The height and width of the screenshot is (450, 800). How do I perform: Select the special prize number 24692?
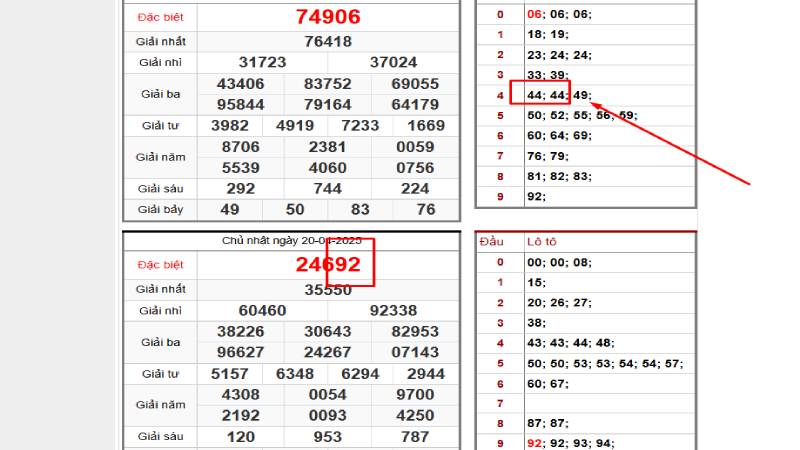328,265
